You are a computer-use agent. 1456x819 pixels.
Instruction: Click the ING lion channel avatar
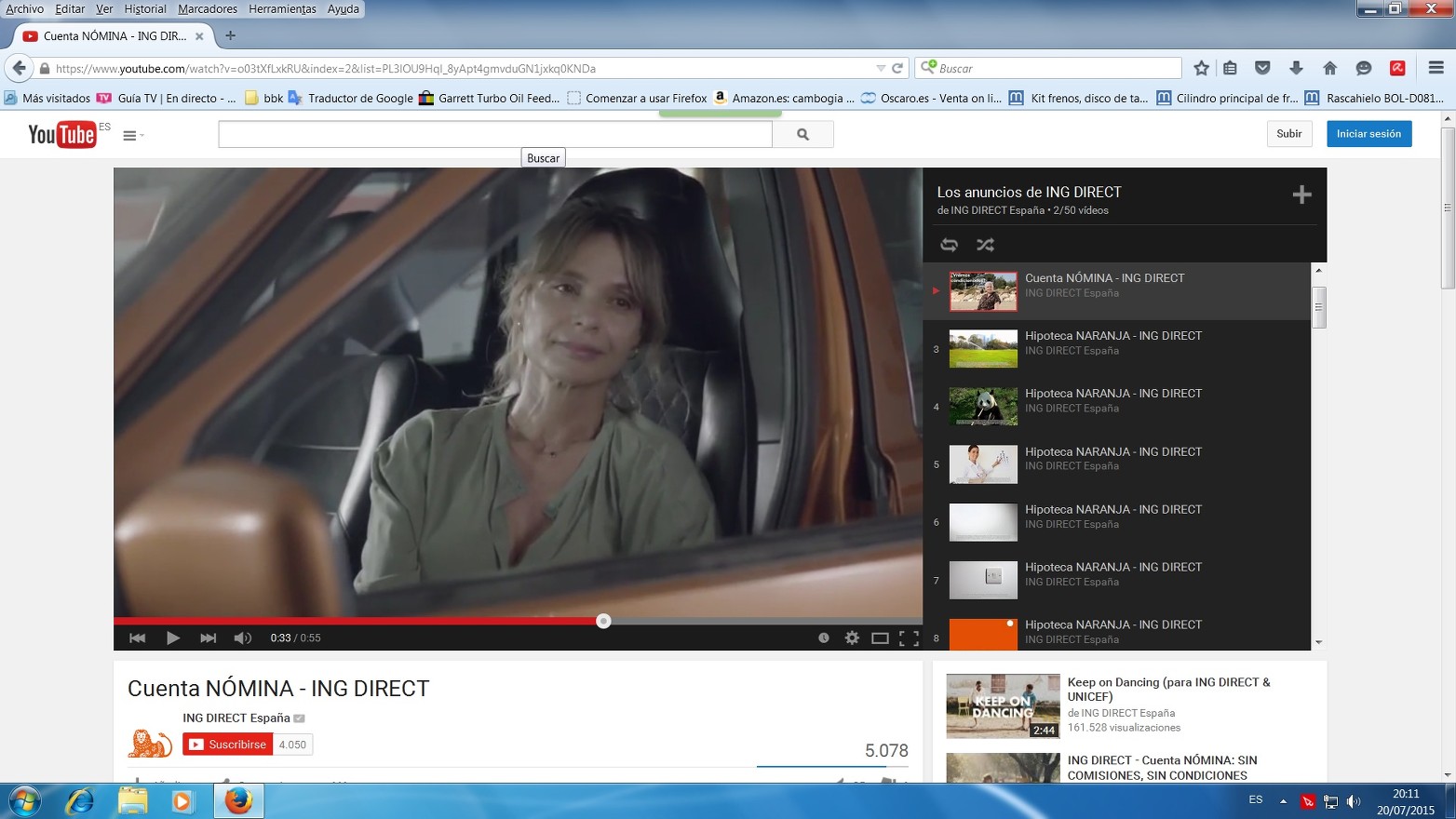click(150, 743)
